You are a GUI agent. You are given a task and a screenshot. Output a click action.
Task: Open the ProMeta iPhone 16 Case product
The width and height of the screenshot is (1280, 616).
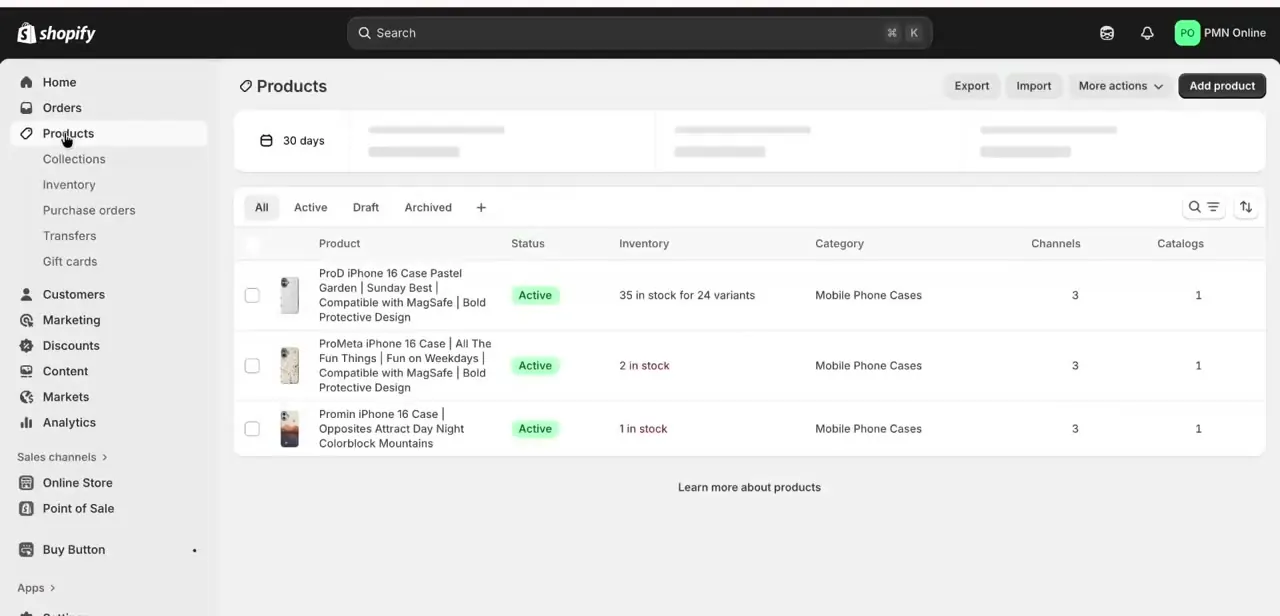tap(405, 366)
